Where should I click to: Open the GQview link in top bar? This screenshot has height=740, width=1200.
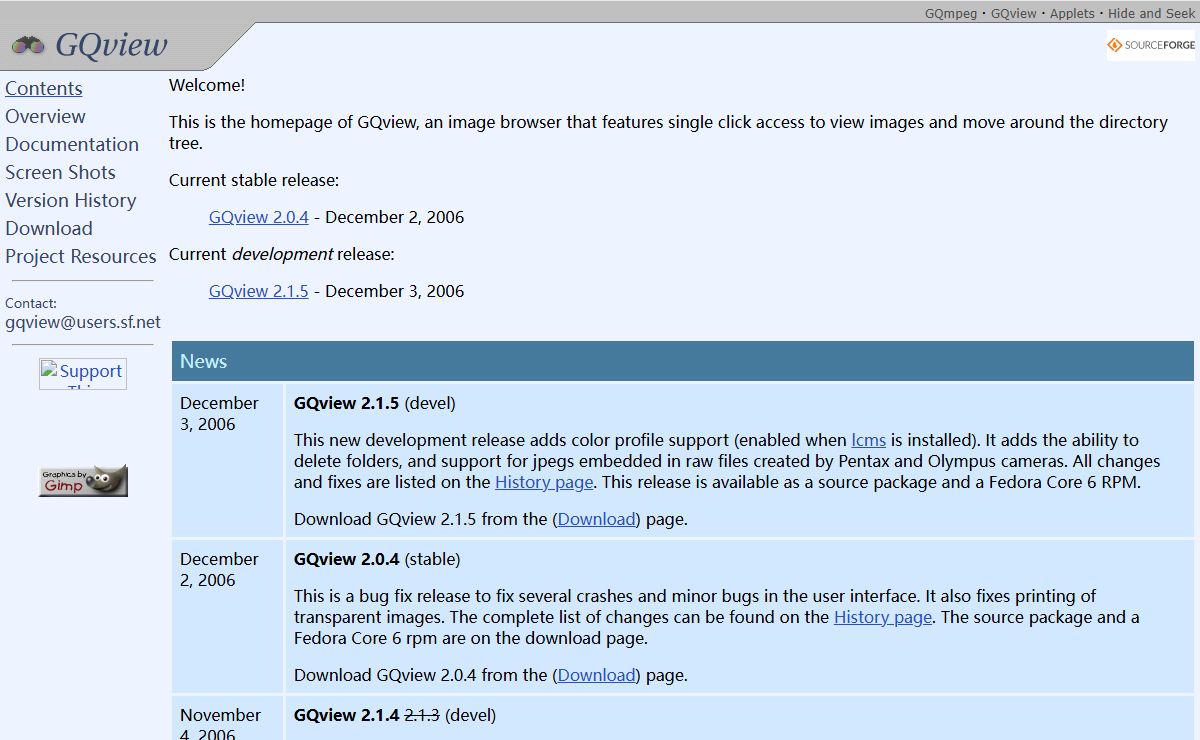1014,13
